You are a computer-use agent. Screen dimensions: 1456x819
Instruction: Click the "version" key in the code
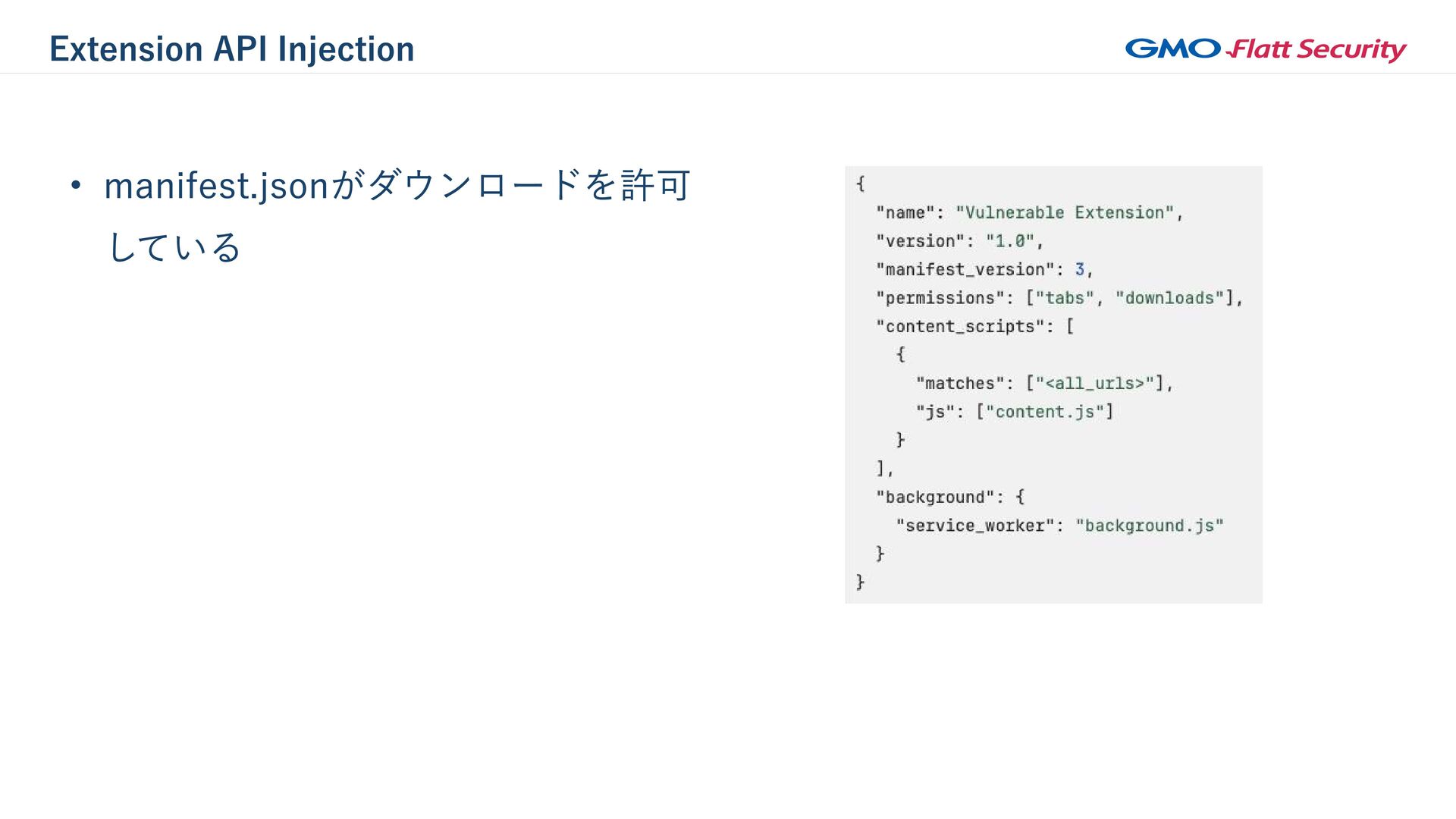pyautogui.click(x=920, y=241)
